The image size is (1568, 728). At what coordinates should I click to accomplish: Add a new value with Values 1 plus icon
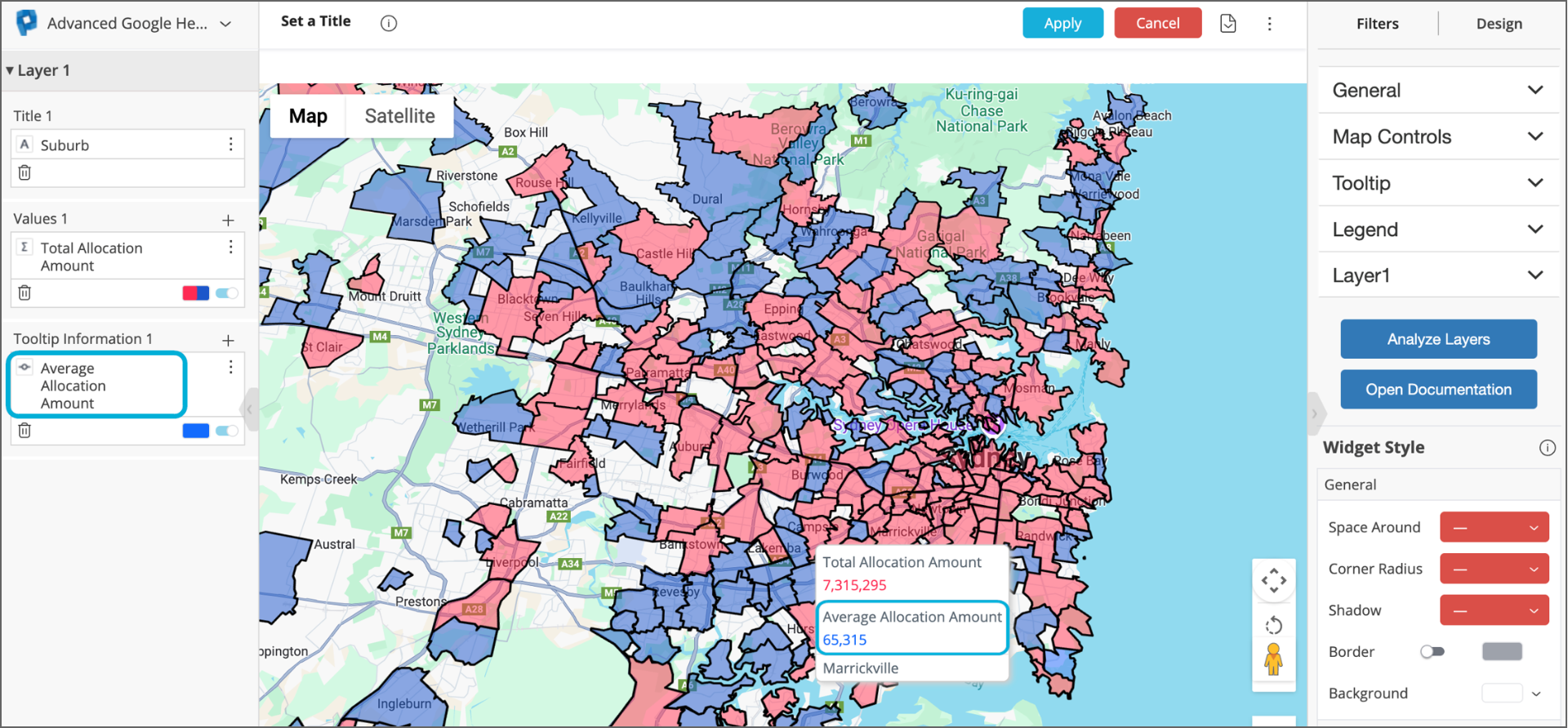point(228,220)
